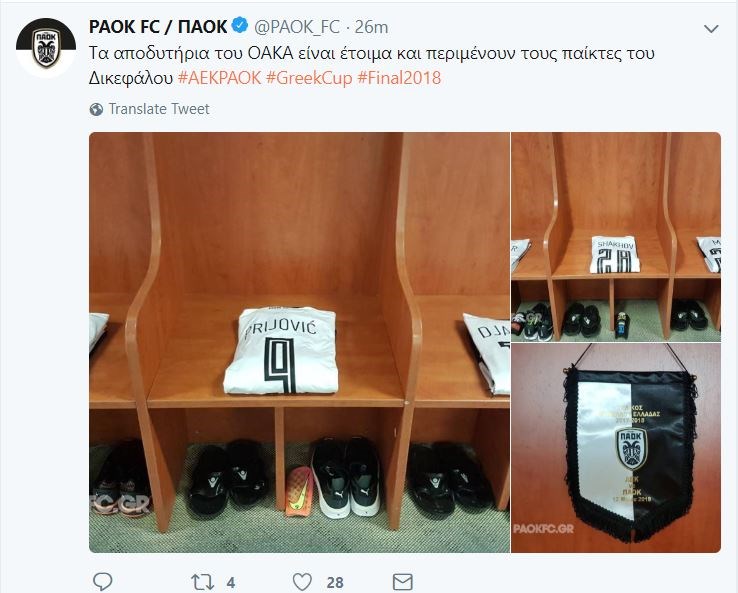Click the reply speech bubble icon
The height and width of the screenshot is (593, 738).
(x=102, y=582)
